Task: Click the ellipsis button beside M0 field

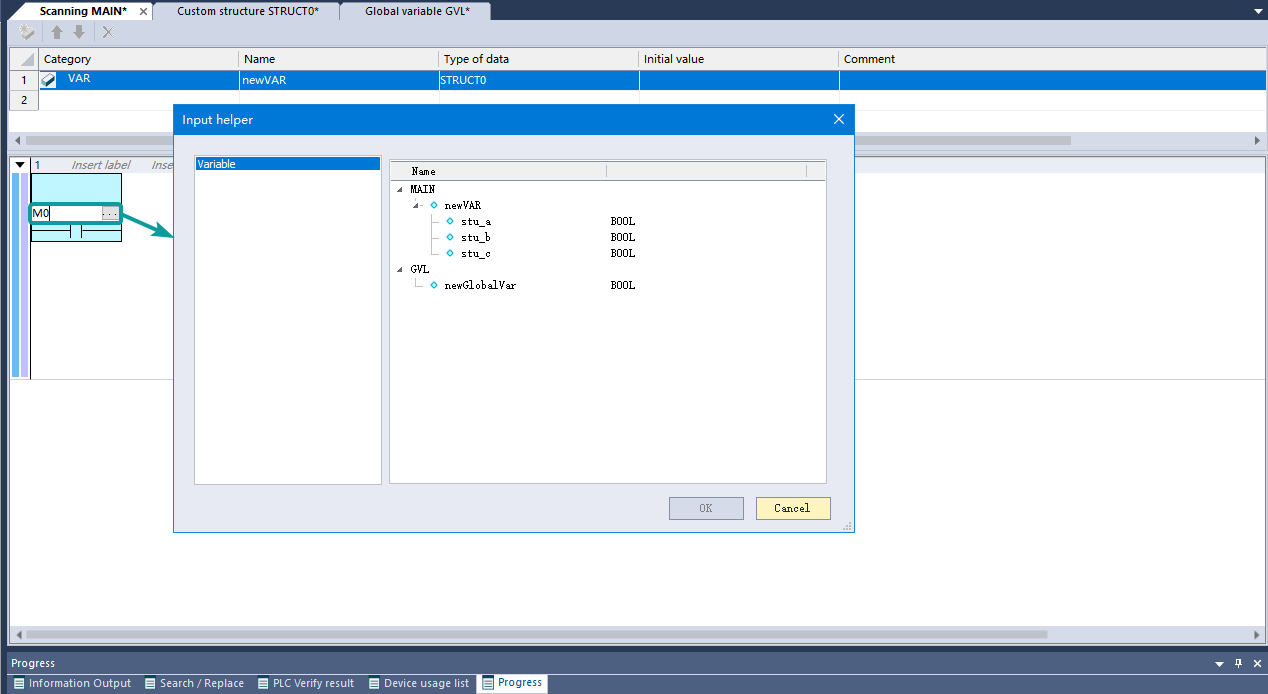Action: (x=110, y=213)
